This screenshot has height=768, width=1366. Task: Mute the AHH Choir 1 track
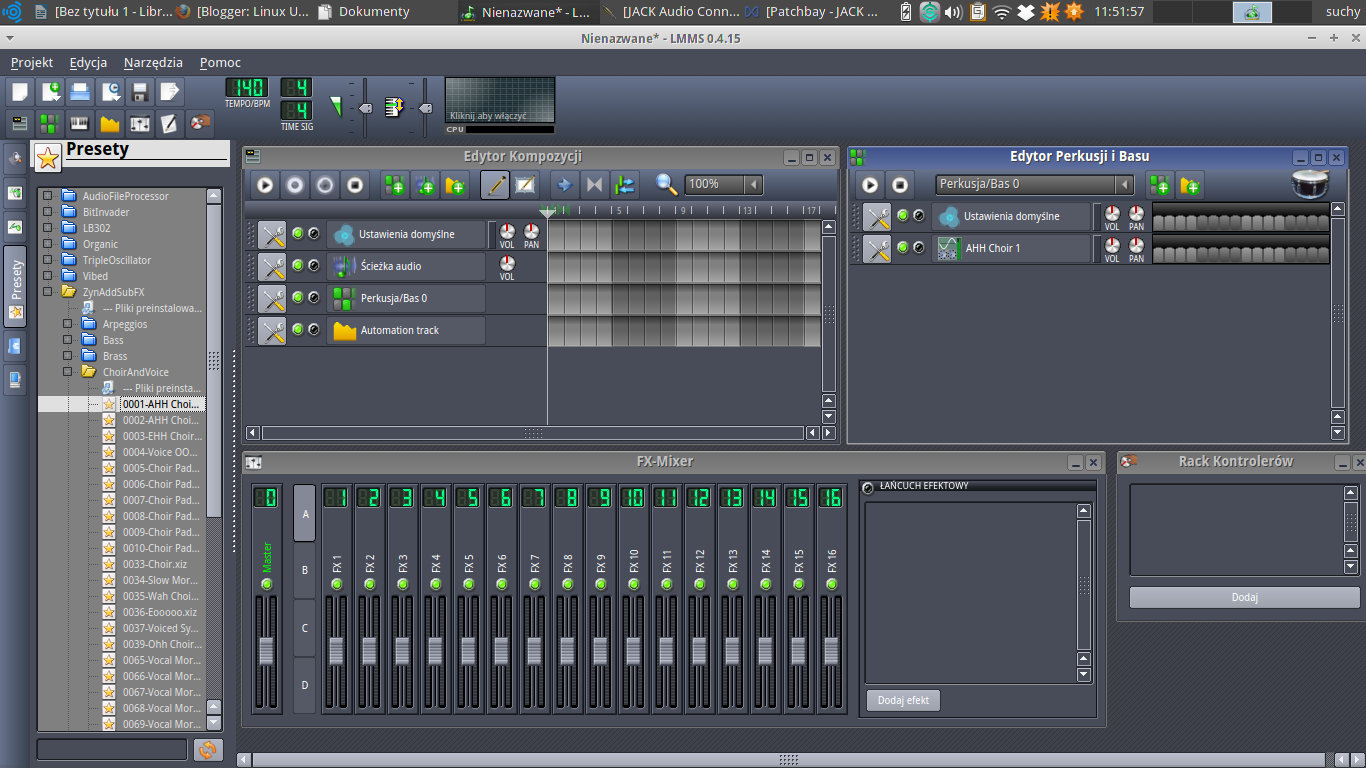click(x=902, y=248)
